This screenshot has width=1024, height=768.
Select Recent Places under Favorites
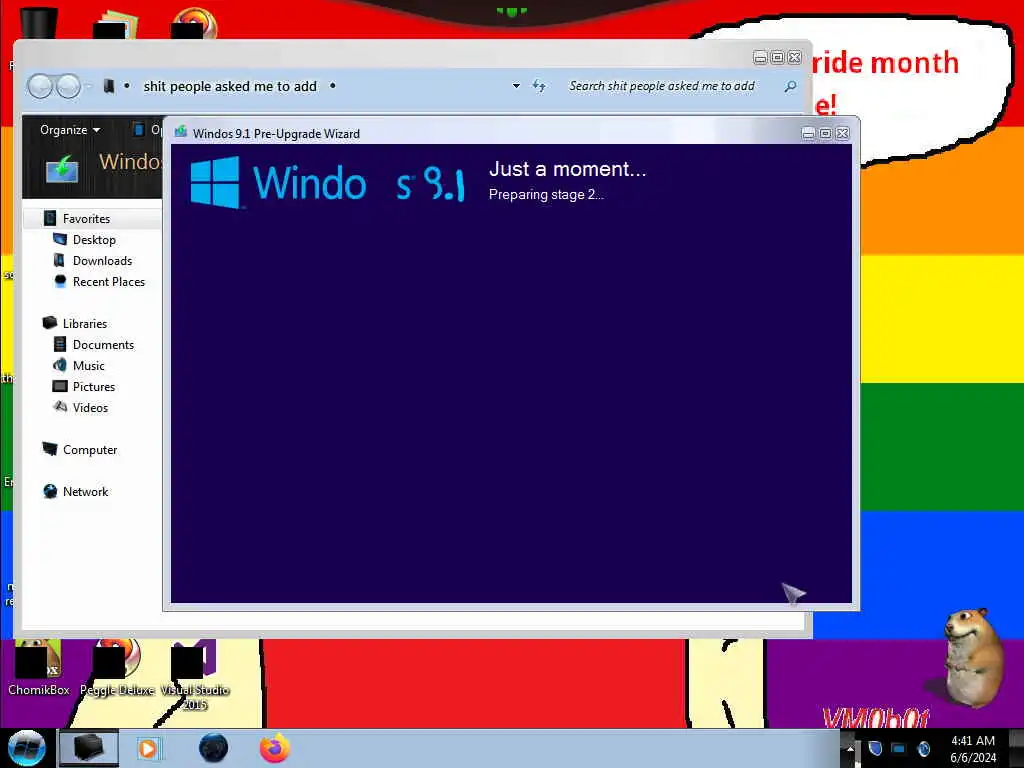pos(109,281)
